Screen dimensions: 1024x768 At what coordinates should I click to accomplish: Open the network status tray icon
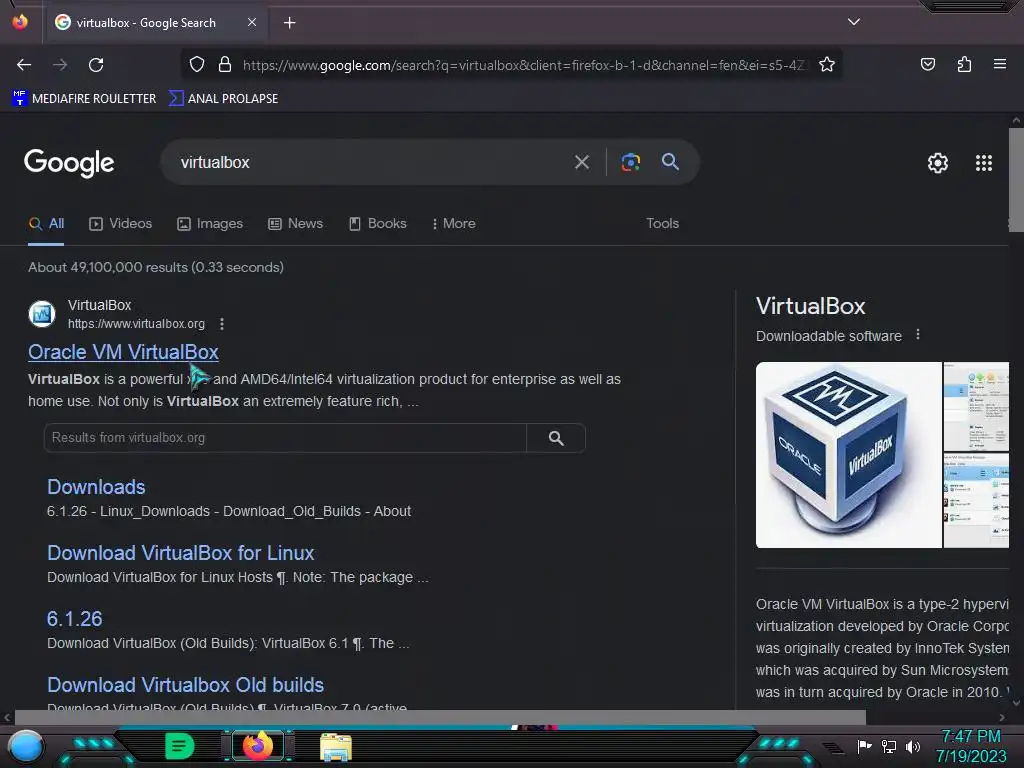889,746
